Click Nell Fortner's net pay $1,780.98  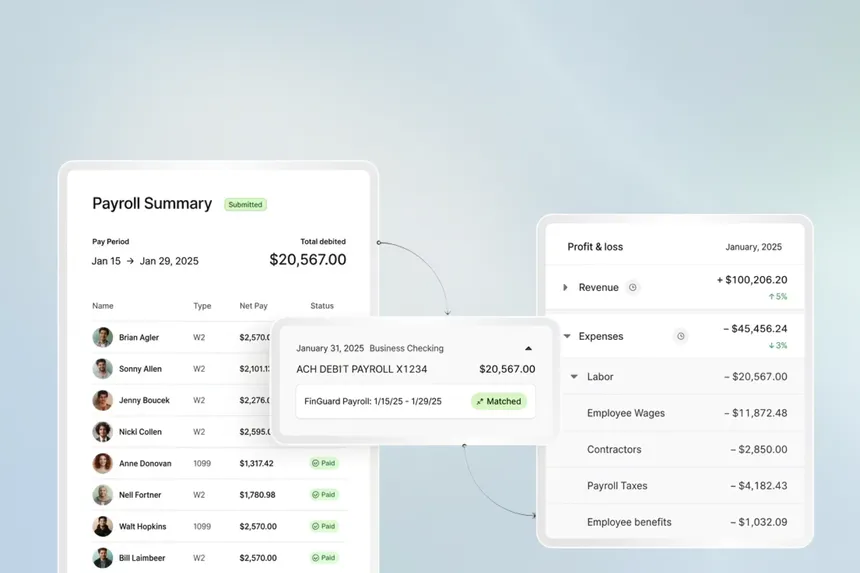257,495
